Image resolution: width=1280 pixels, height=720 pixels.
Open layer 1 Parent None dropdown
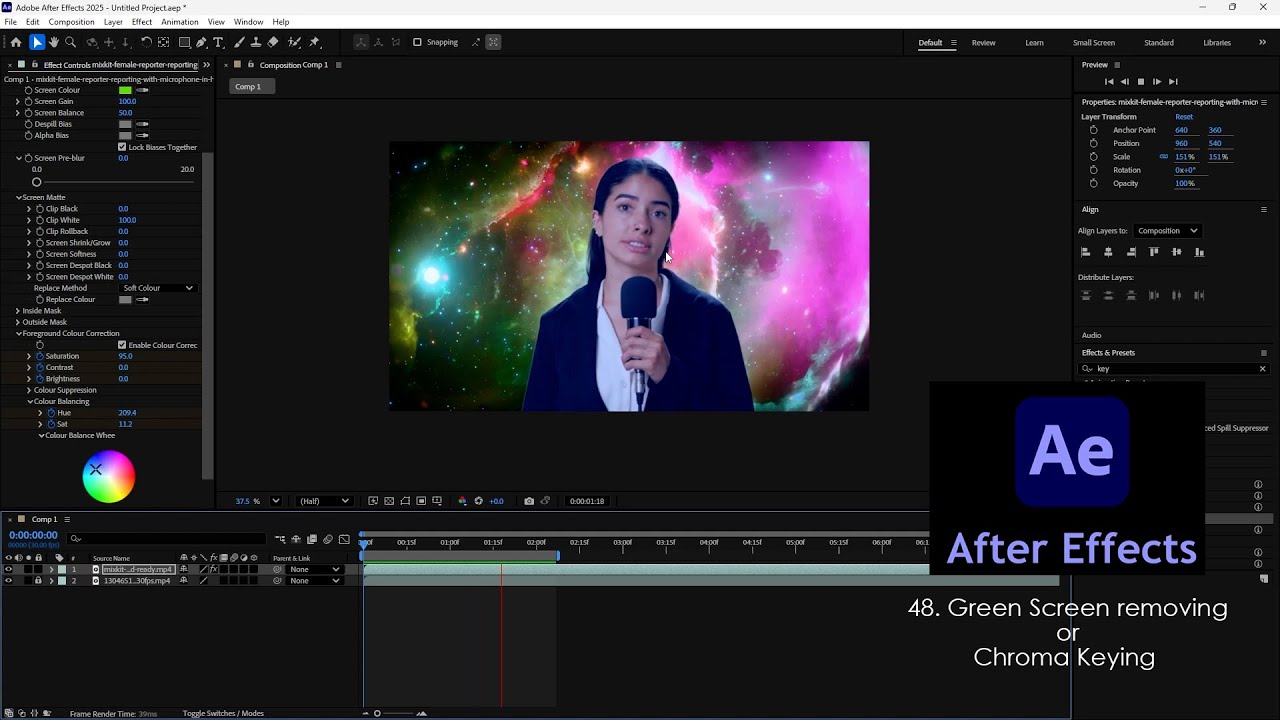click(x=315, y=569)
